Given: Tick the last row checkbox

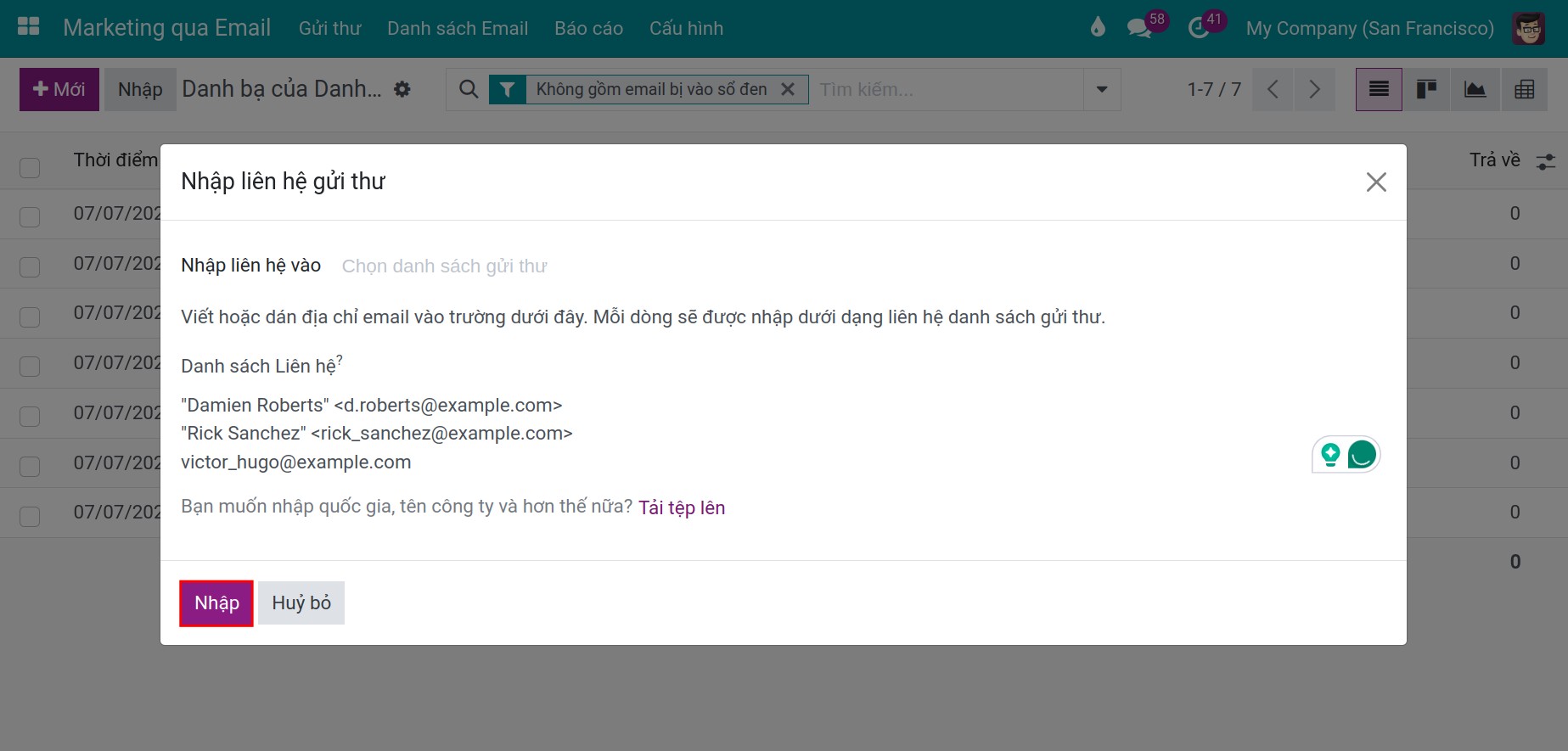Looking at the screenshot, I should tap(30, 516).
